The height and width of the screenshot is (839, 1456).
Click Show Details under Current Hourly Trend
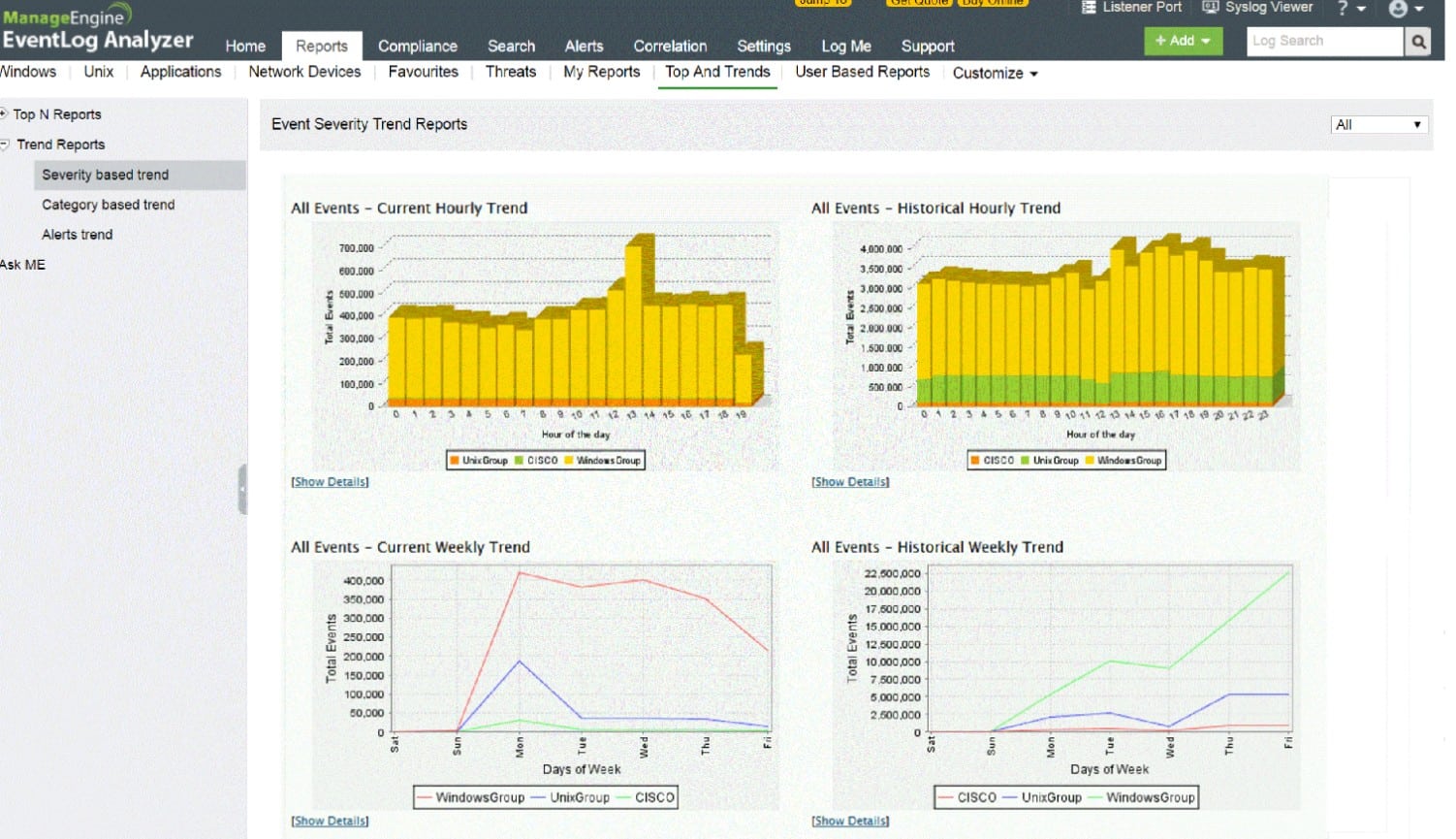[330, 481]
